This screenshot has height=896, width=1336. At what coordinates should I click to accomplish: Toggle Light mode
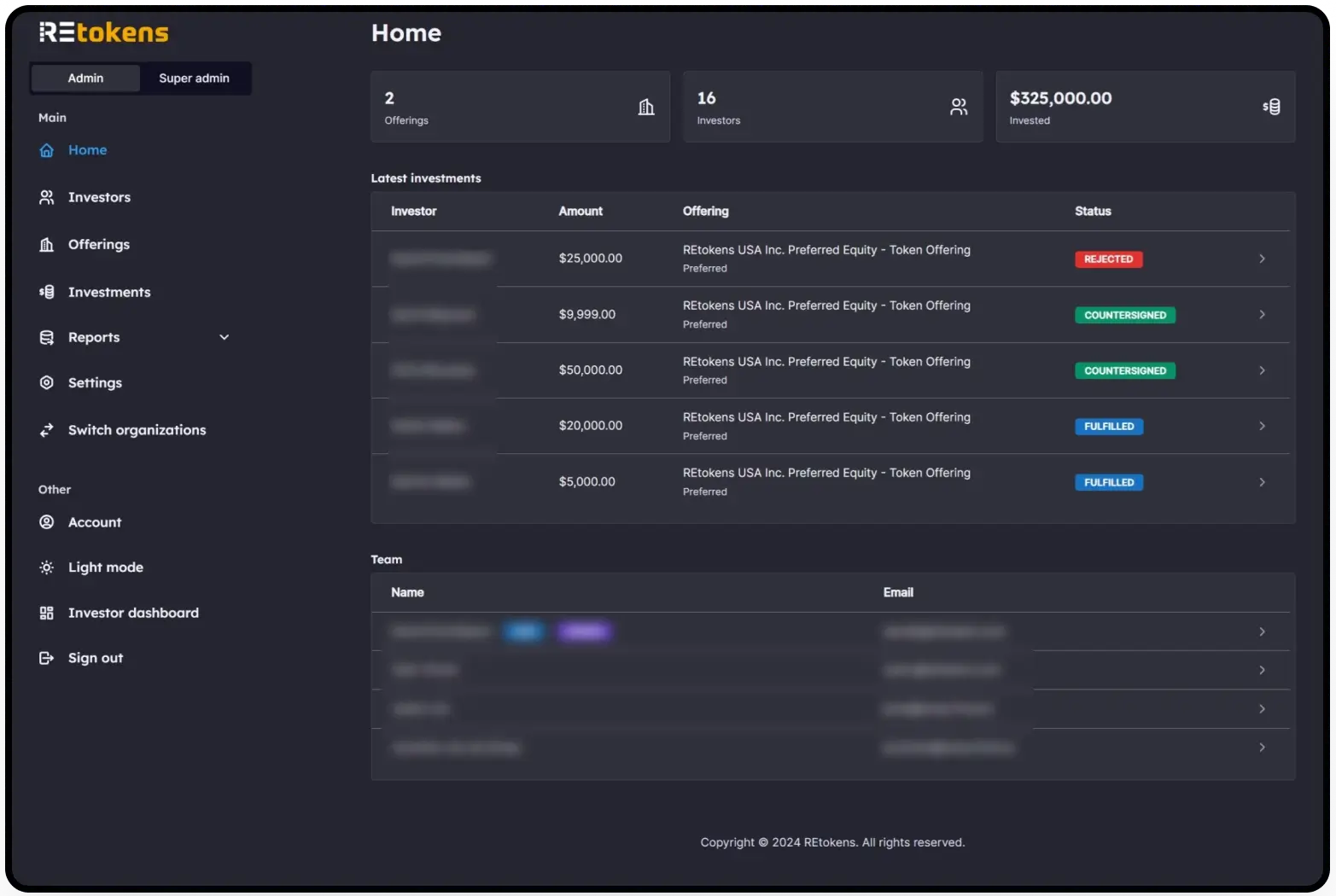point(106,567)
